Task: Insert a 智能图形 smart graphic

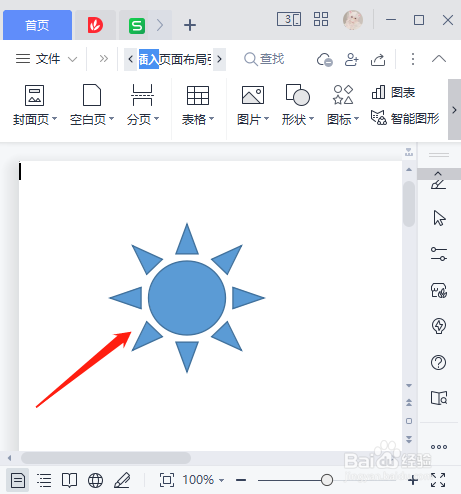Action: coord(405,118)
